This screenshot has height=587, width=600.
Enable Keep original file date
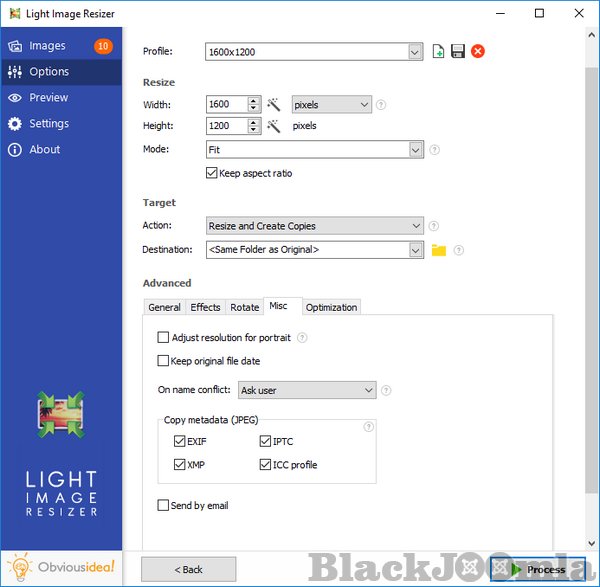point(164,361)
